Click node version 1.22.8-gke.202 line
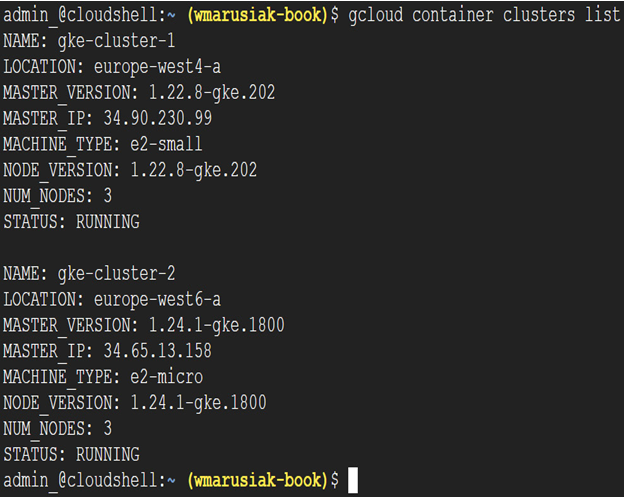 coord(130,171)
